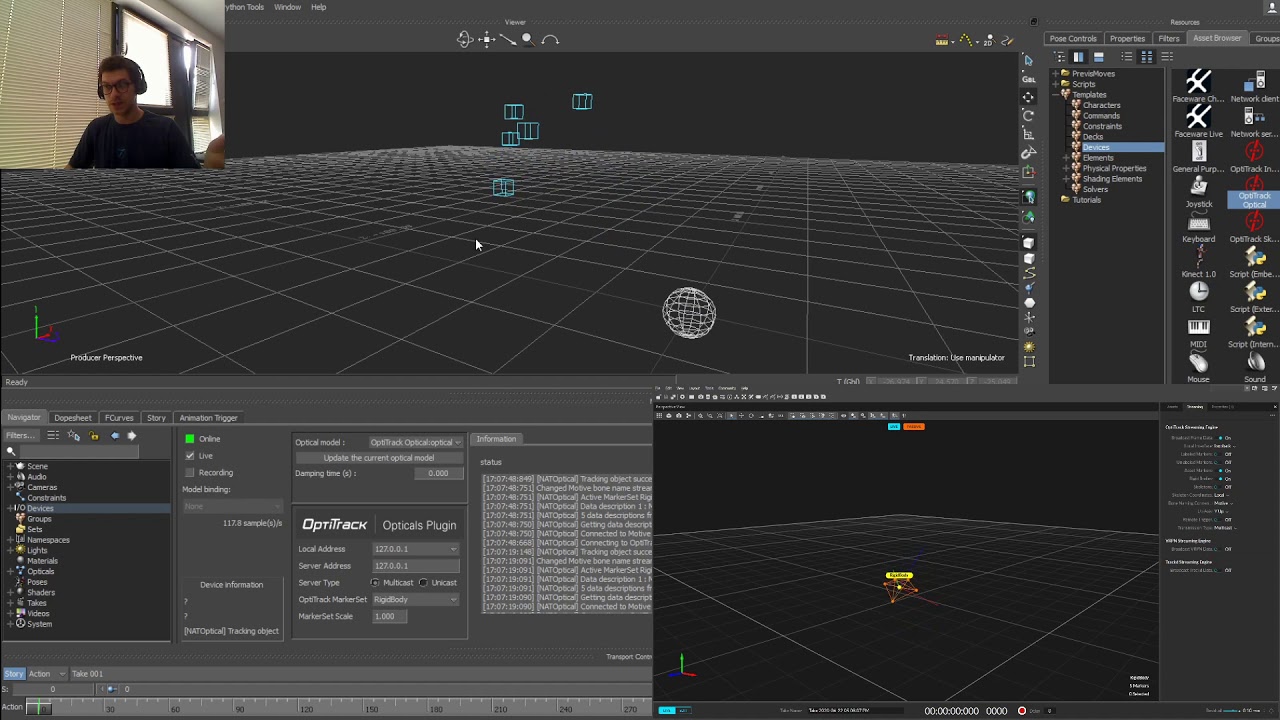Activate the Translate manipulator tool
This screenshot has height=720, width=1280.
1028,97
